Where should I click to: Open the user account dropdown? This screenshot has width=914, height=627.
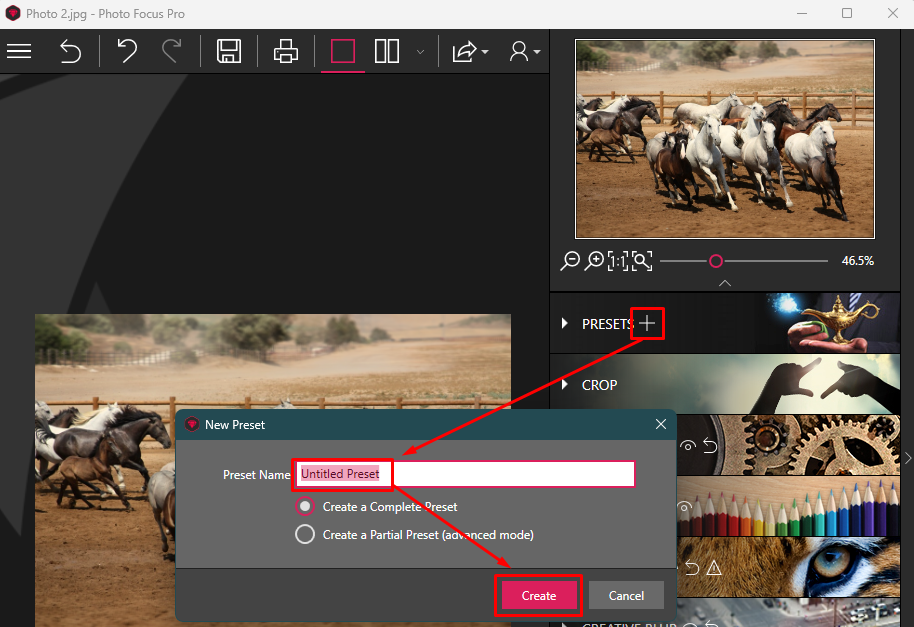[x=524, y=51]
